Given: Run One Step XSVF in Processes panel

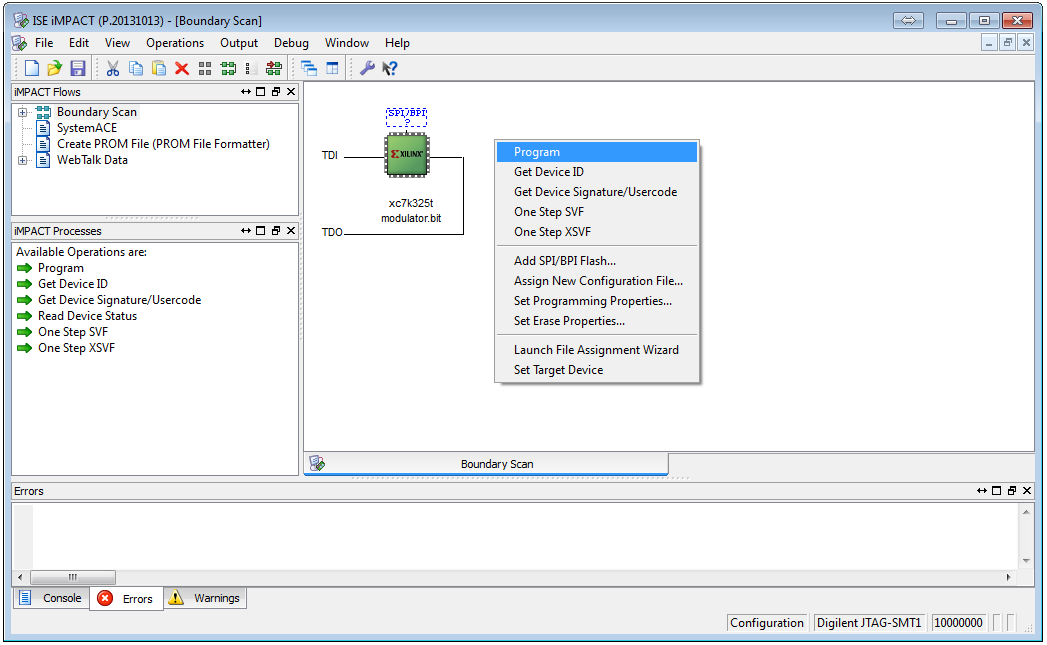Looking at the screenshot, I should (76, 348).
